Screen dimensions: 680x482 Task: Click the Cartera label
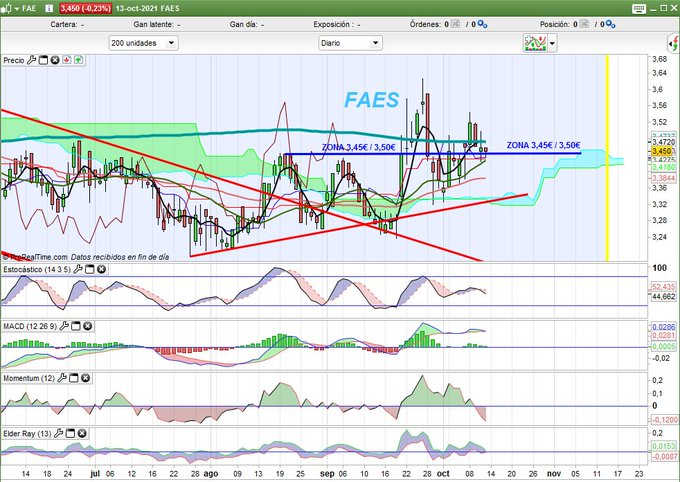pos(63,24)
